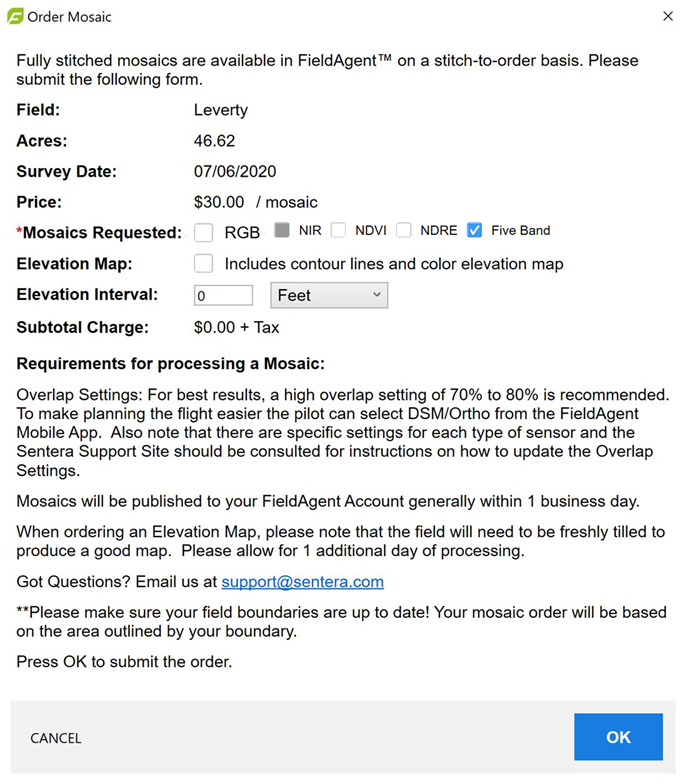Close the Order Mosaic dialog

click(668, 16)
